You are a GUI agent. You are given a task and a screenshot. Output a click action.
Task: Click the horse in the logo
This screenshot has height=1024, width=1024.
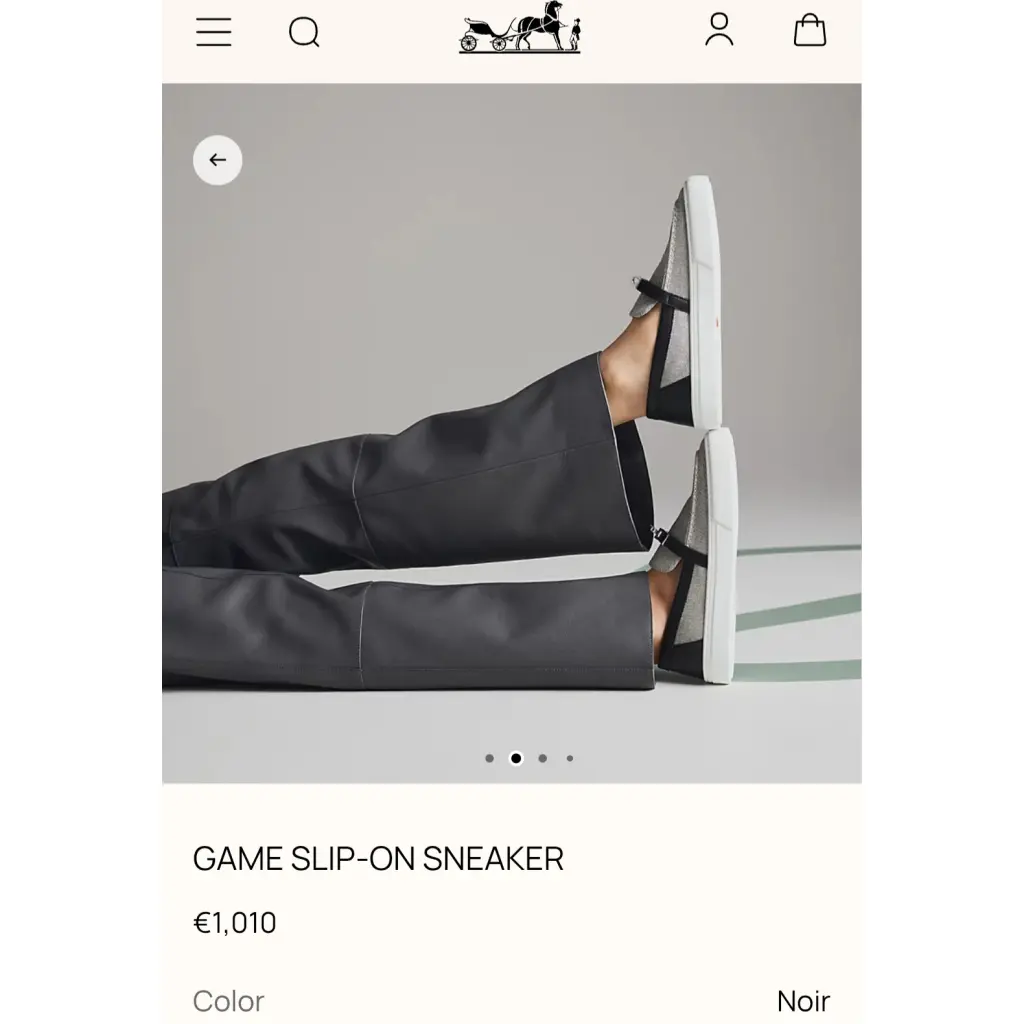[x=541, y=25]
